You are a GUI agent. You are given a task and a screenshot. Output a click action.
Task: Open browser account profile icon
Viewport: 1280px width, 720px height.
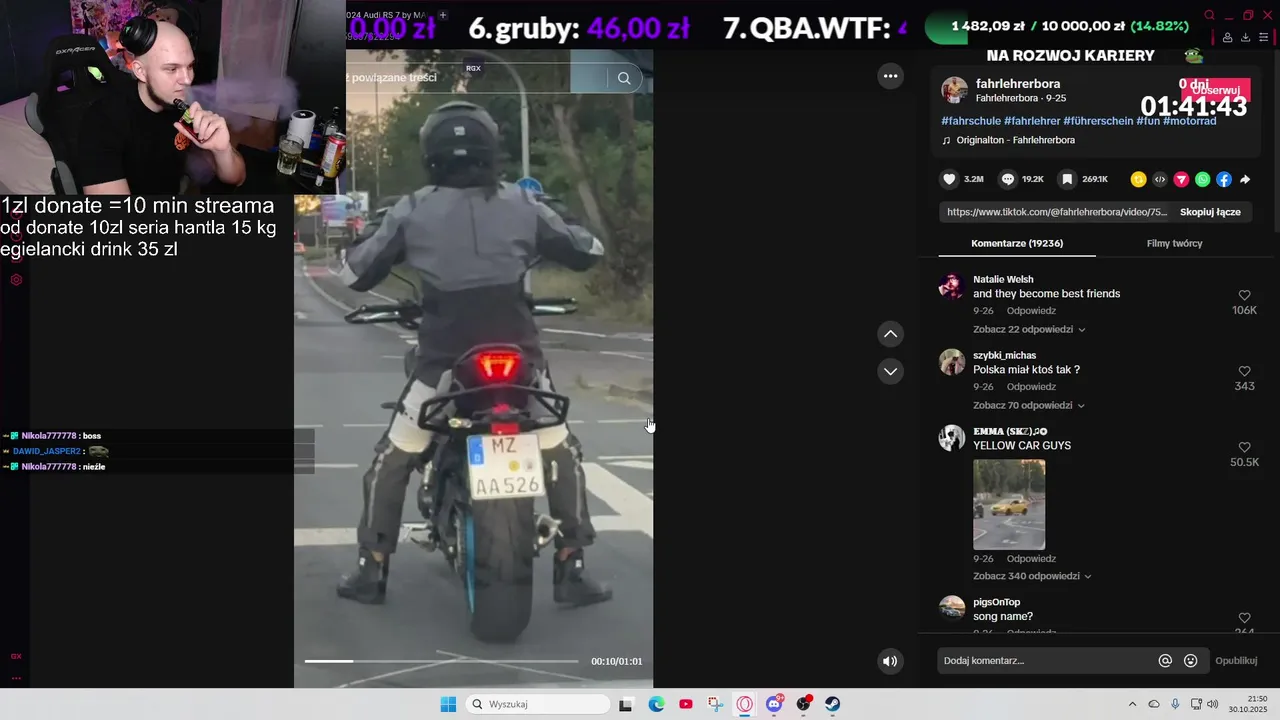(1227, 37)
